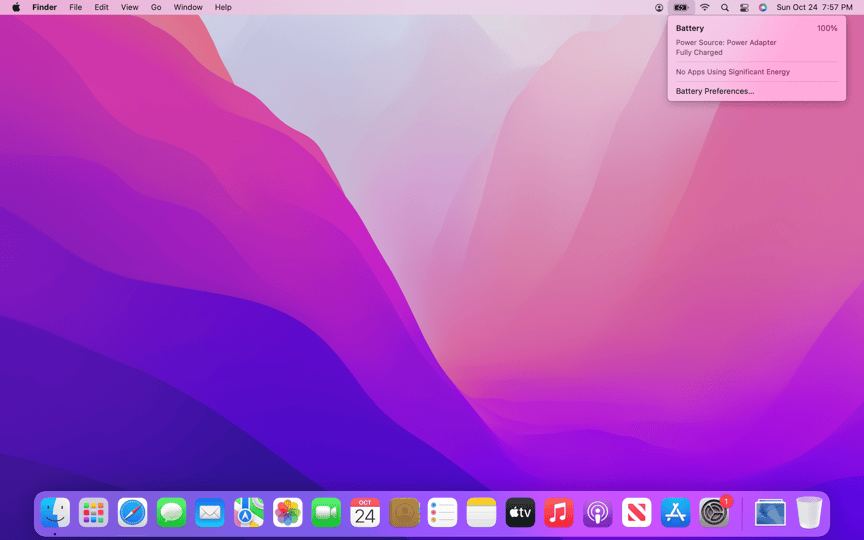
Task: Open Battery Preferences…
Action: tap(715, 91)
